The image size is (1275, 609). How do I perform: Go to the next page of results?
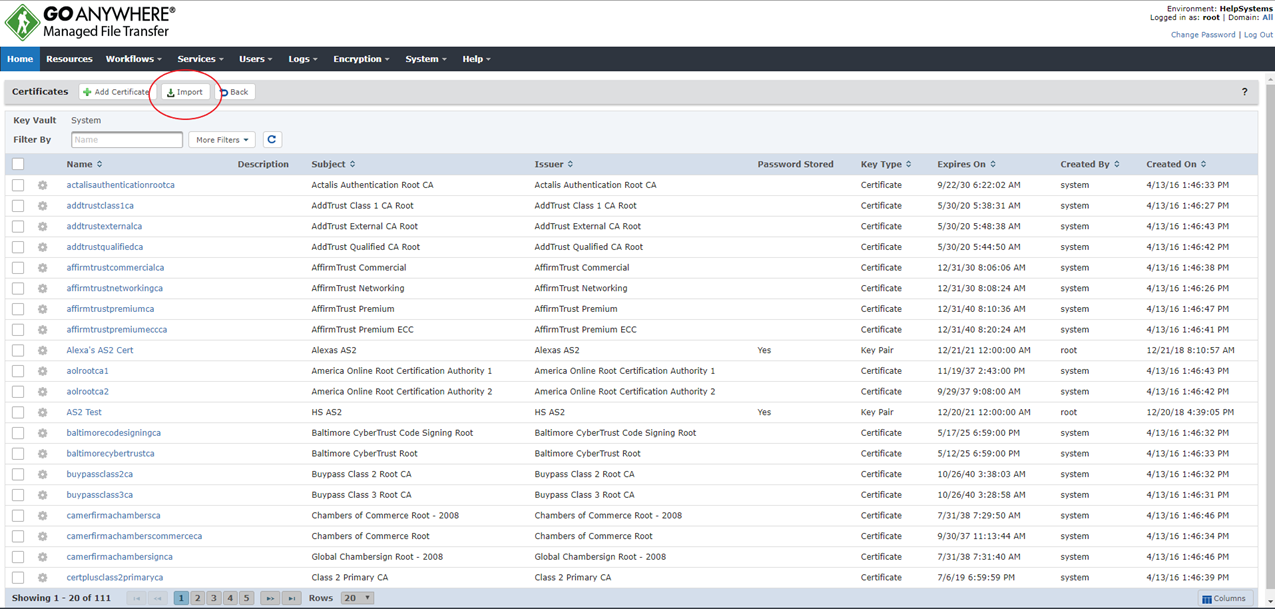(x=269, y=598)
